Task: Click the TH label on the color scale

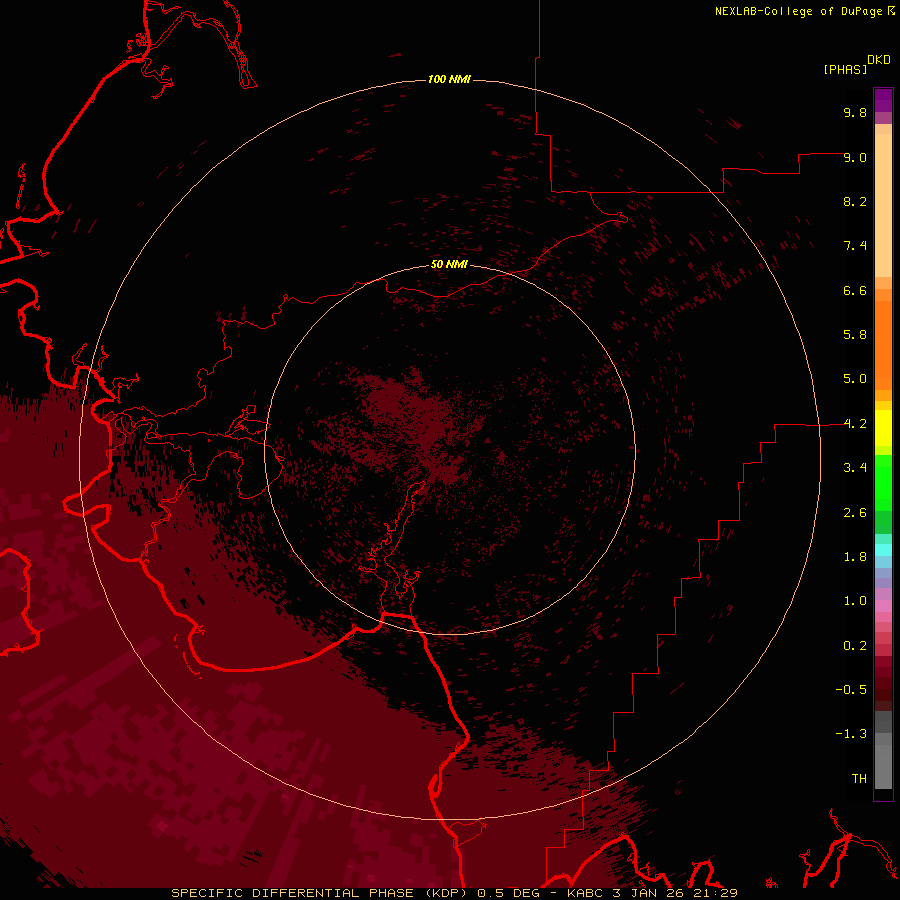Action: [x=859, y=779]
